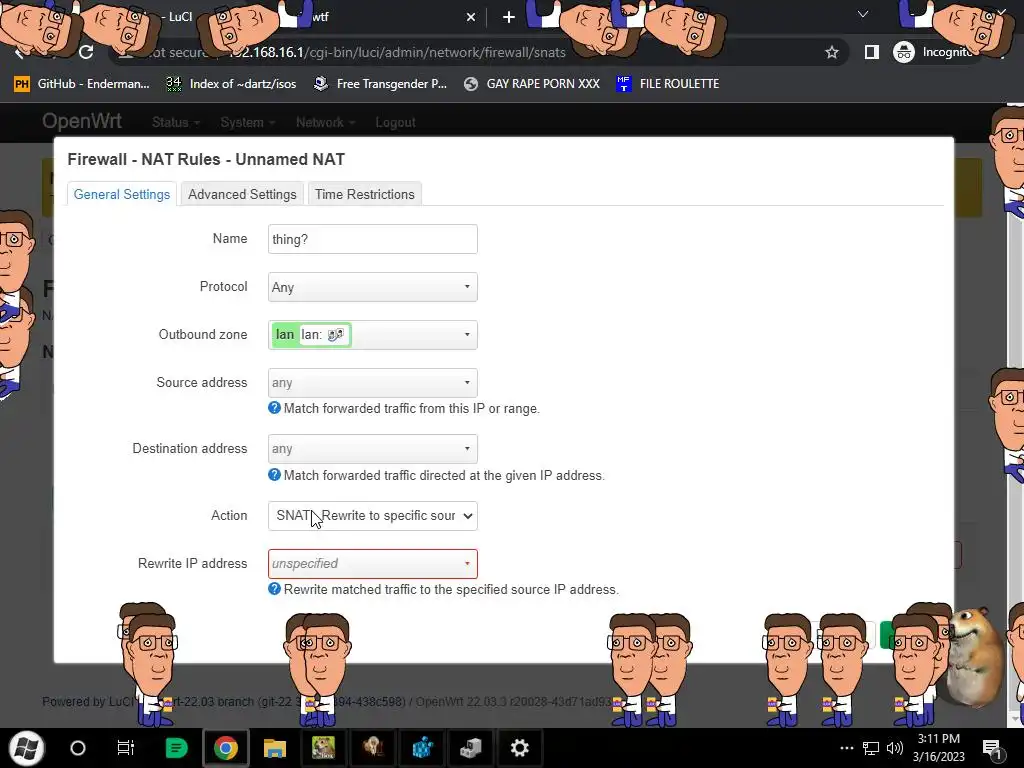
Task: Close the current wtf browser tab
Action: pyautogui.click(x=471, y=17)
